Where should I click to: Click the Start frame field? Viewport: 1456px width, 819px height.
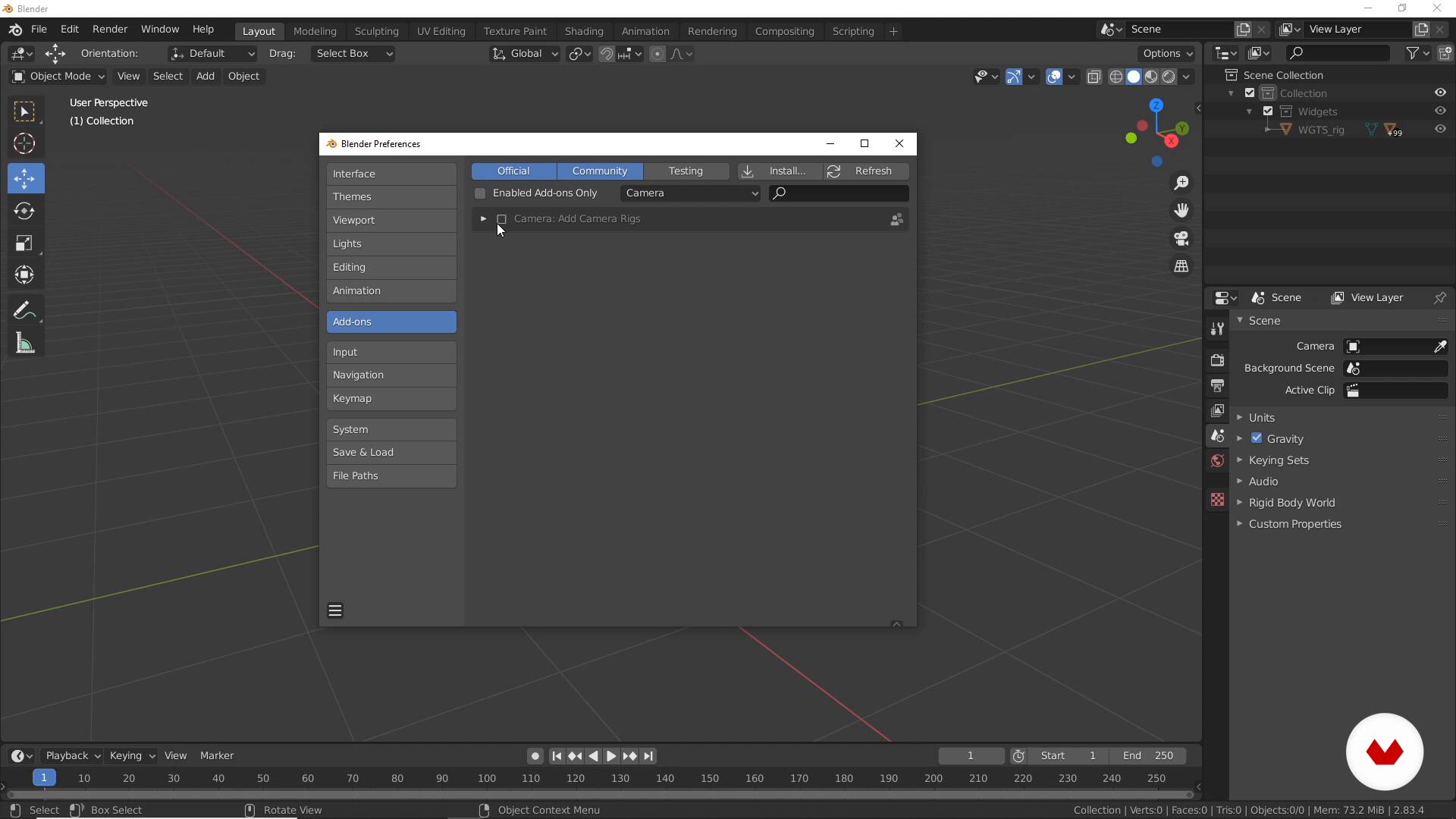pos(1068,756)
